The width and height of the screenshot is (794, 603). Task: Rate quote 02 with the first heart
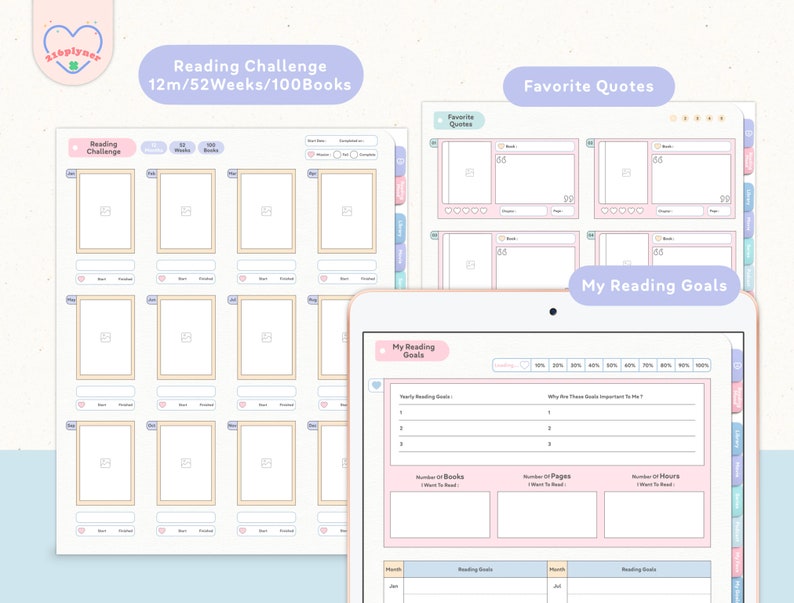[605, 211]
